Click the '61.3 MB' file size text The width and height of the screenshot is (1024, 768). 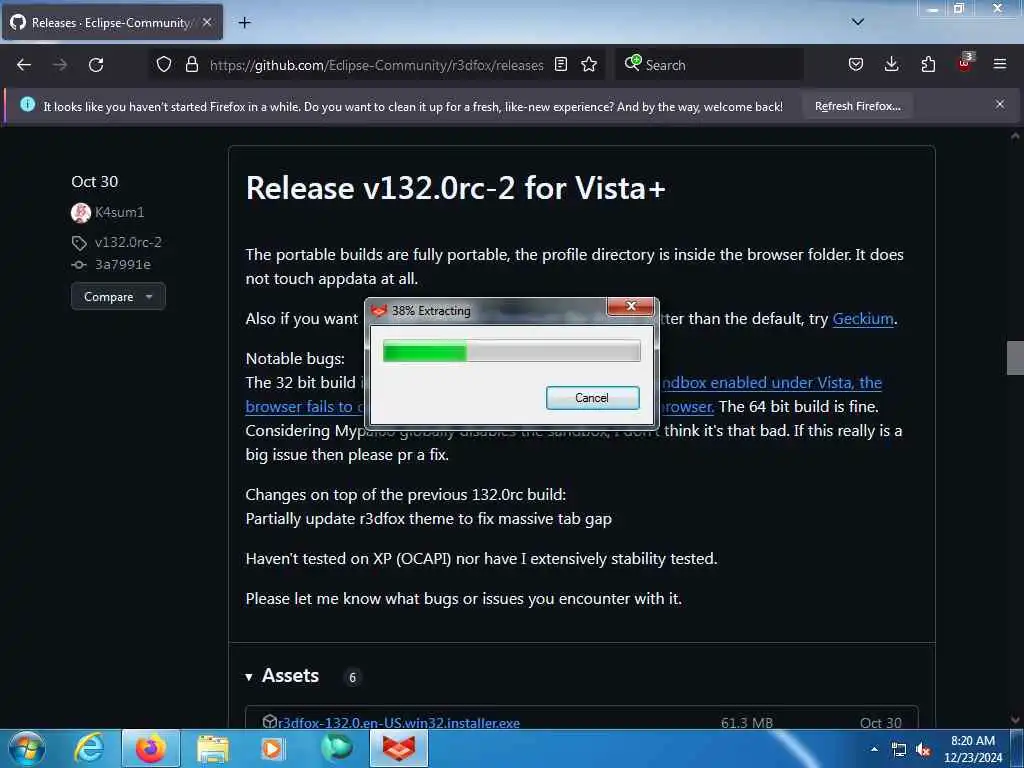pyautogui.click(x=746, y=723)
